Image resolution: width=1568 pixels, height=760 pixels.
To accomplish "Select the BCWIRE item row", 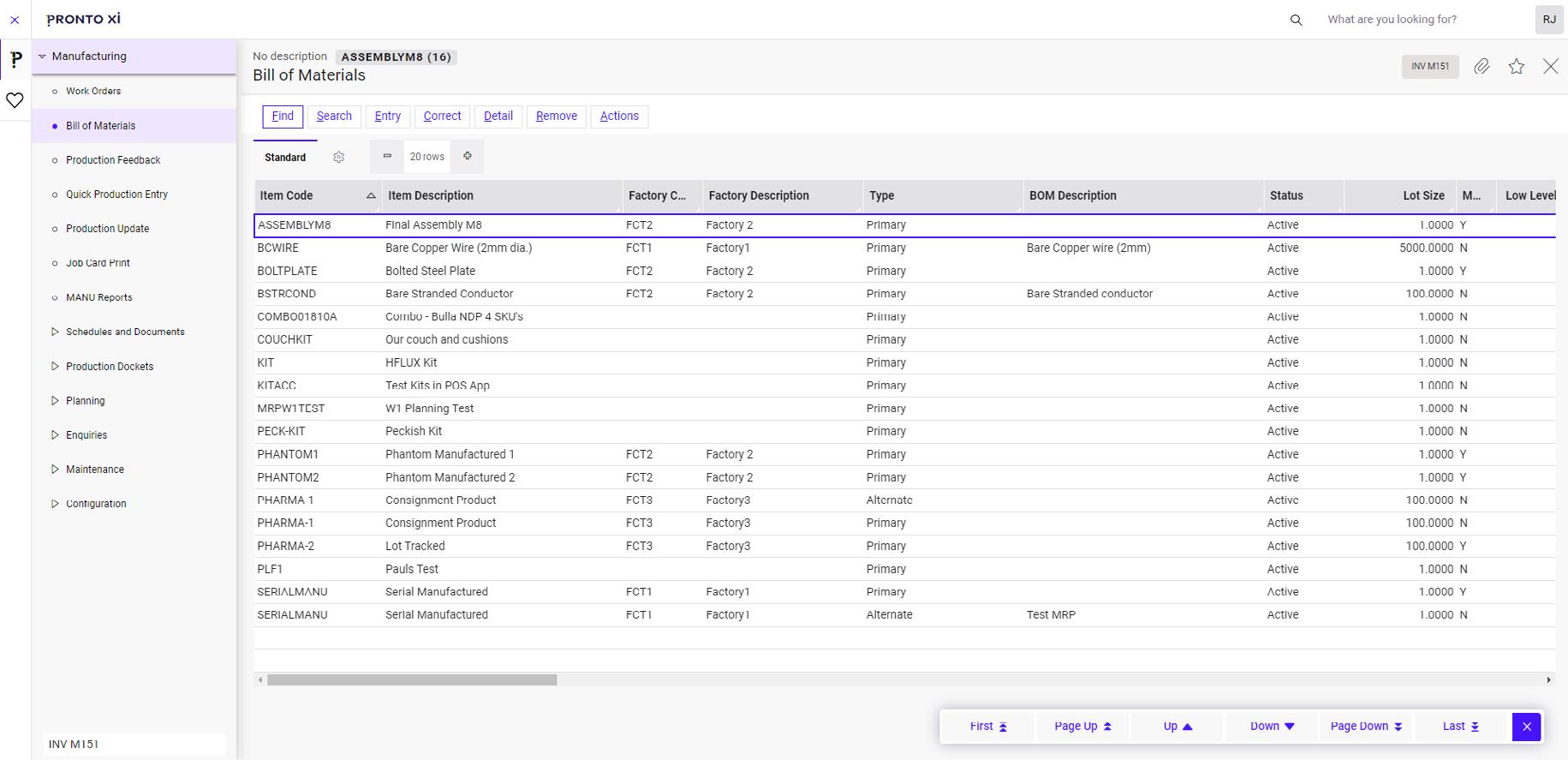I will click(x=904, y=248).
